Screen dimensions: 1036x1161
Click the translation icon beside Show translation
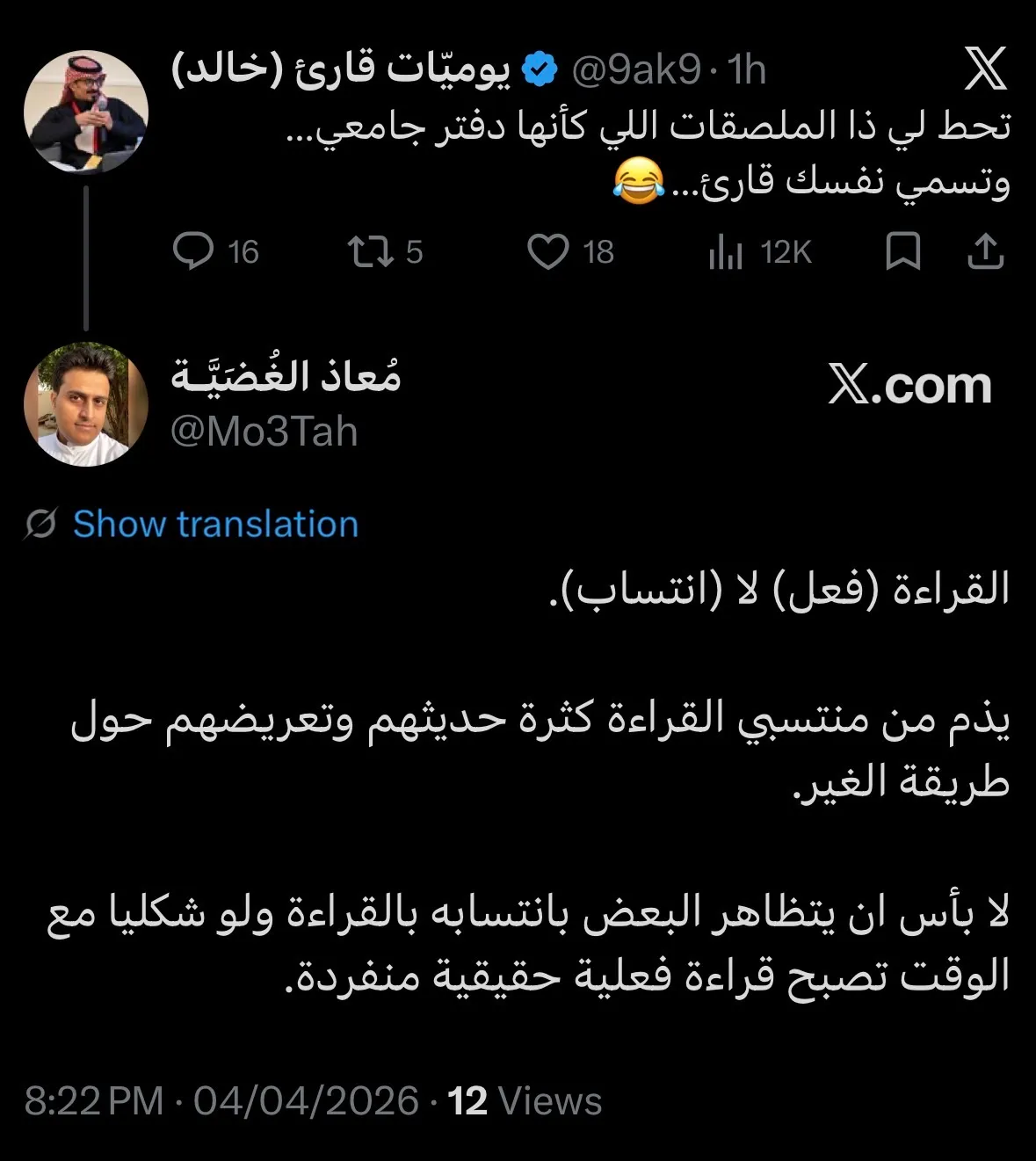coord(40,524)
